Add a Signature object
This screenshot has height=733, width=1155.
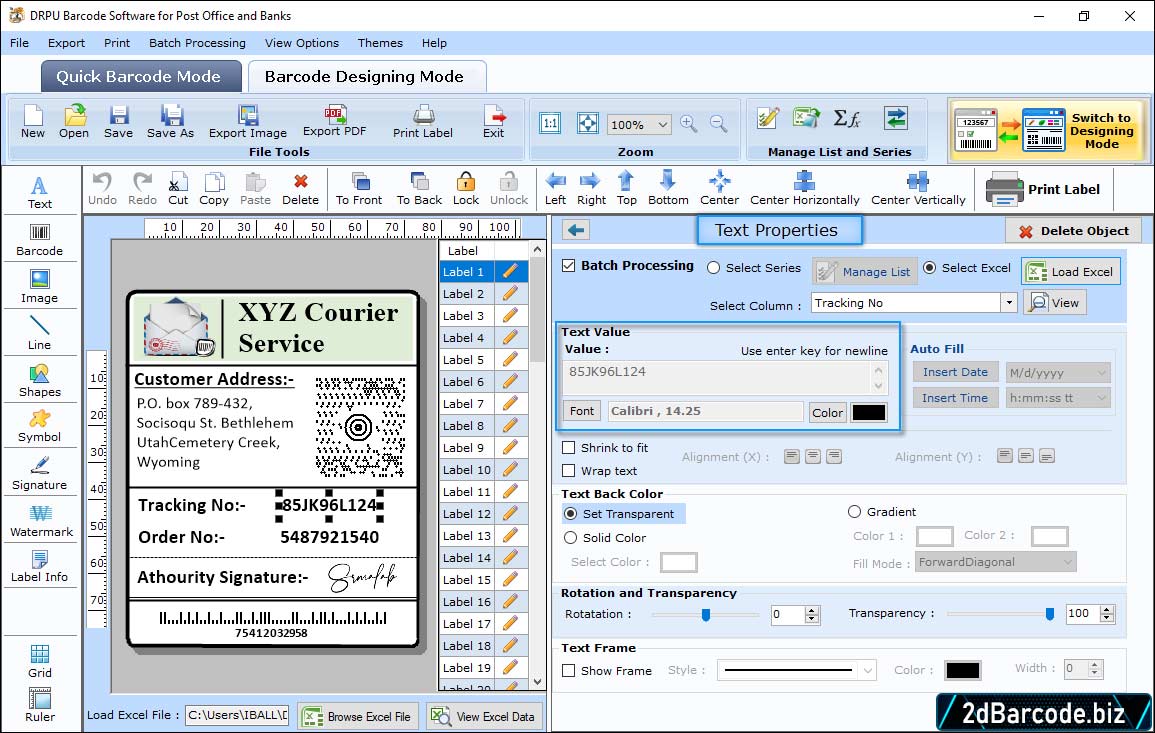click(40, 474)
